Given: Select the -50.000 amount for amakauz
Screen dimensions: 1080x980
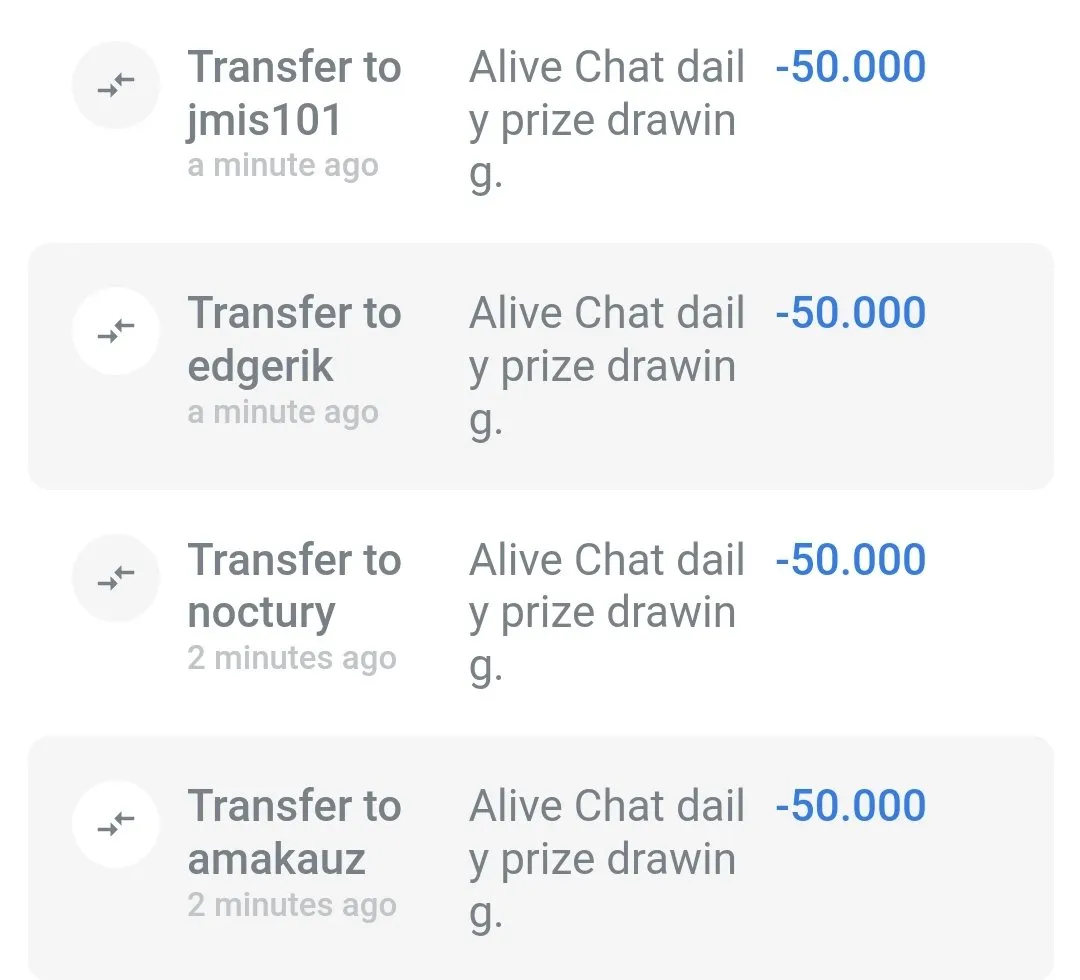Looking at the screenshot, I should coord(850,806).
